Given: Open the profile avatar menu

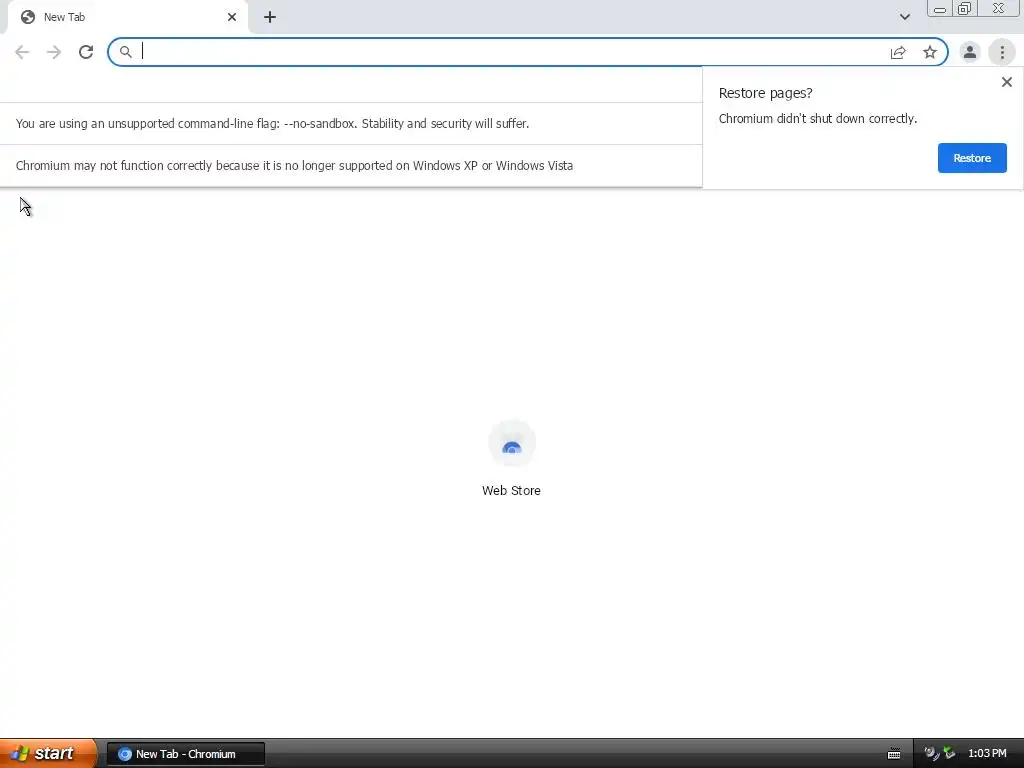Looking at the screenshot, I should [970, 52].
